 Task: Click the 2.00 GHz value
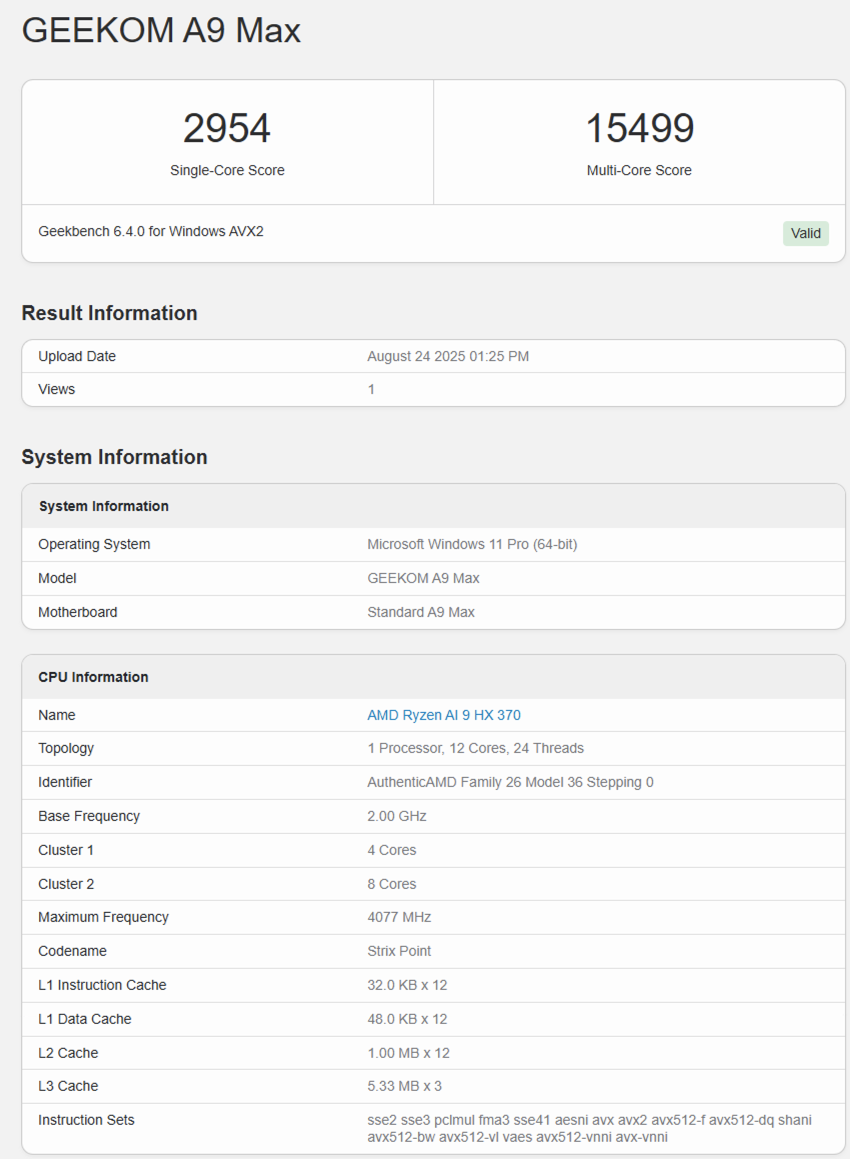click(397, 816)
